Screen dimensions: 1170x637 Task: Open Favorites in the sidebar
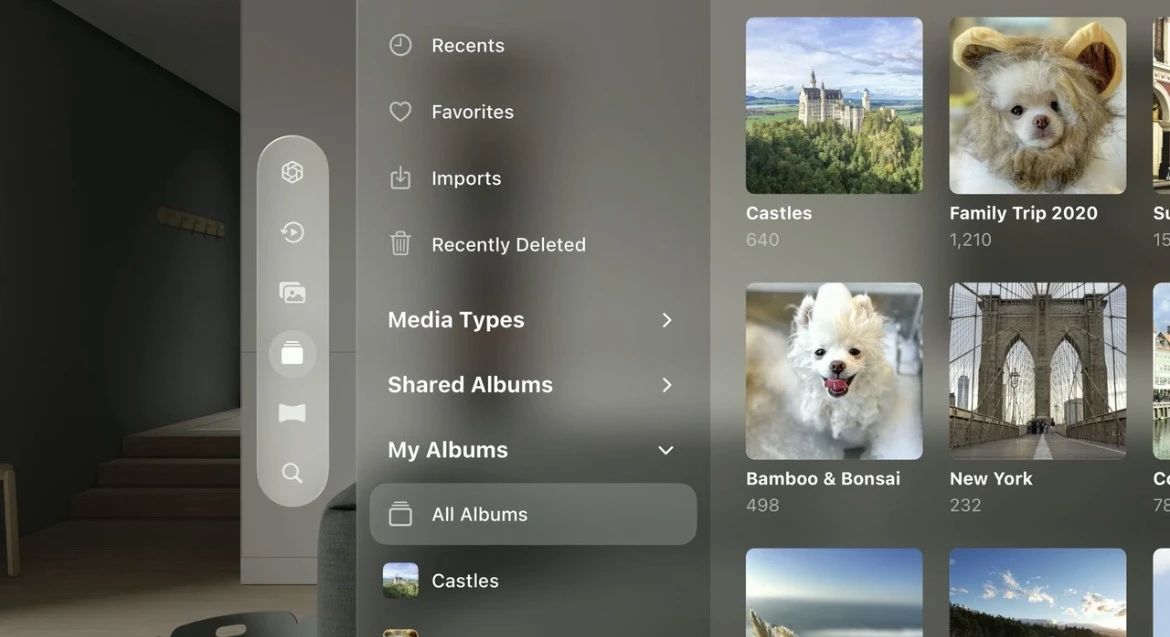click(534, 112)
